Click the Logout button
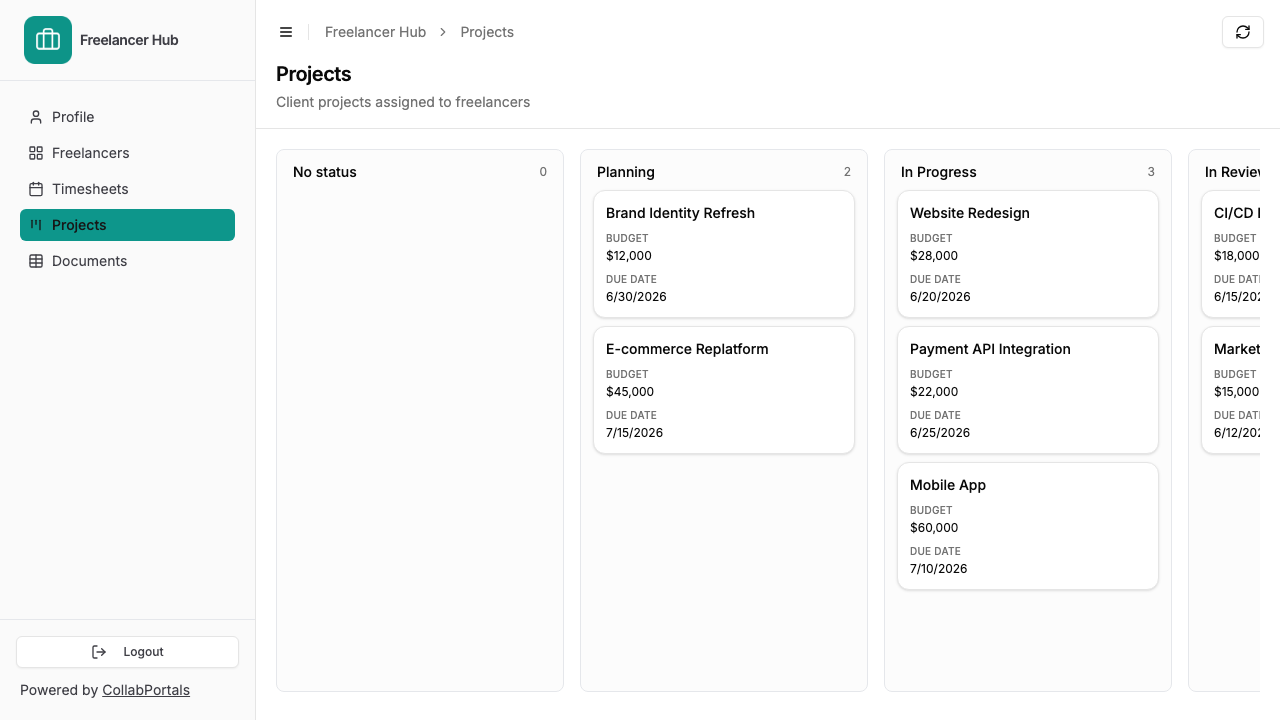Screen dimensions: 1280x720 point(127,652)
